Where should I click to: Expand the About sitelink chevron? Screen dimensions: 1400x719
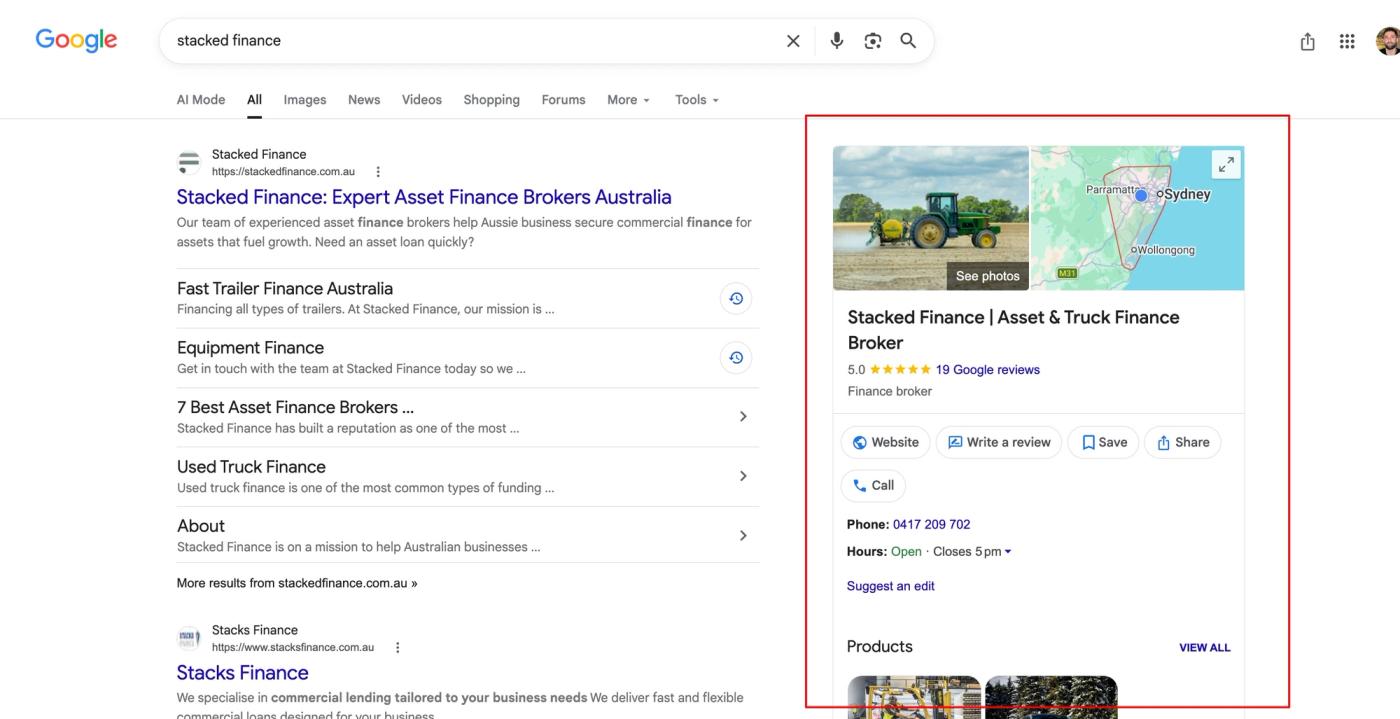742,536
